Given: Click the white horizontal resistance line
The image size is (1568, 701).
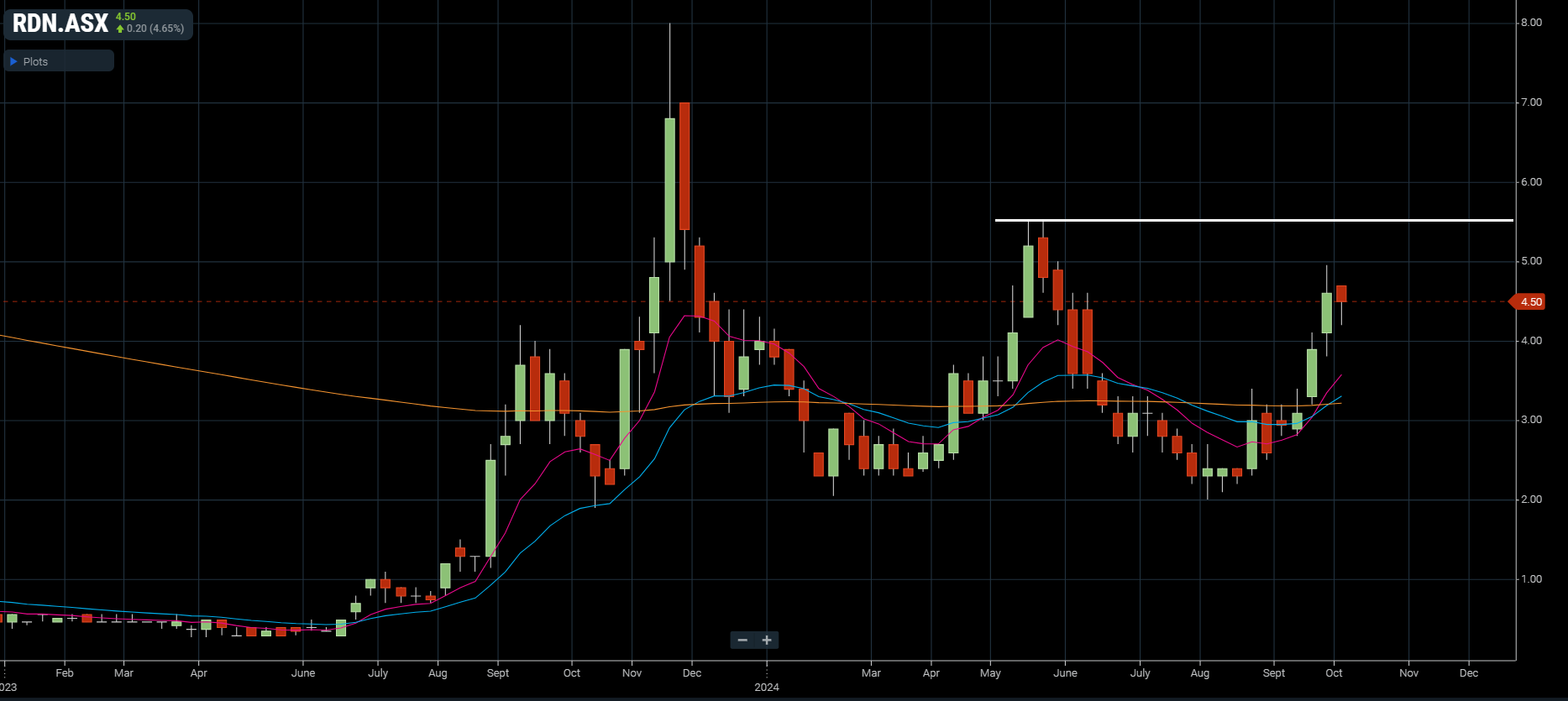Looking at the screenshot, I should 1254,220.
